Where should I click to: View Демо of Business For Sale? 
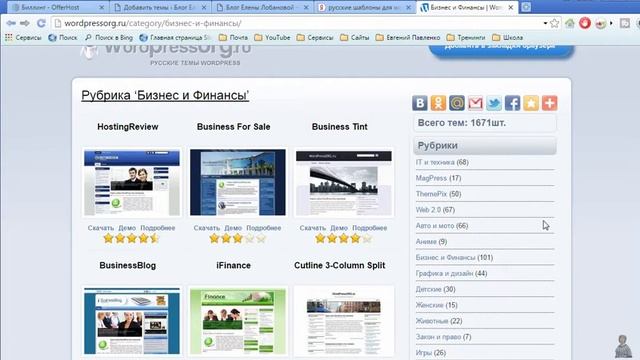(x=233, y=228)
